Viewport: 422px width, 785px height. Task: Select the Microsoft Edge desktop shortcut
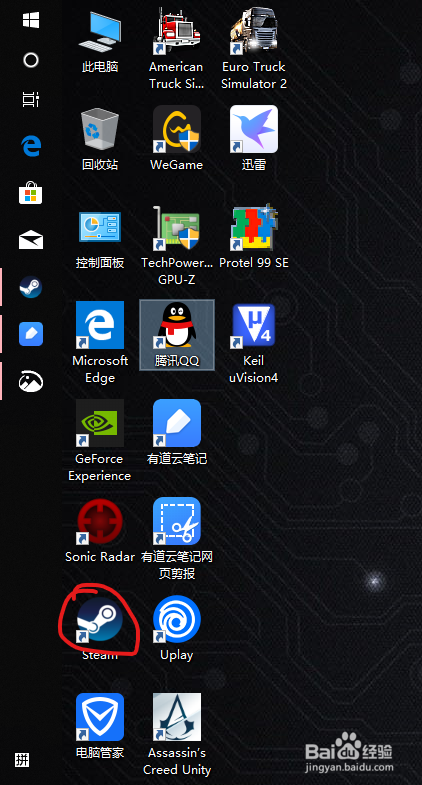click(100, 342)
